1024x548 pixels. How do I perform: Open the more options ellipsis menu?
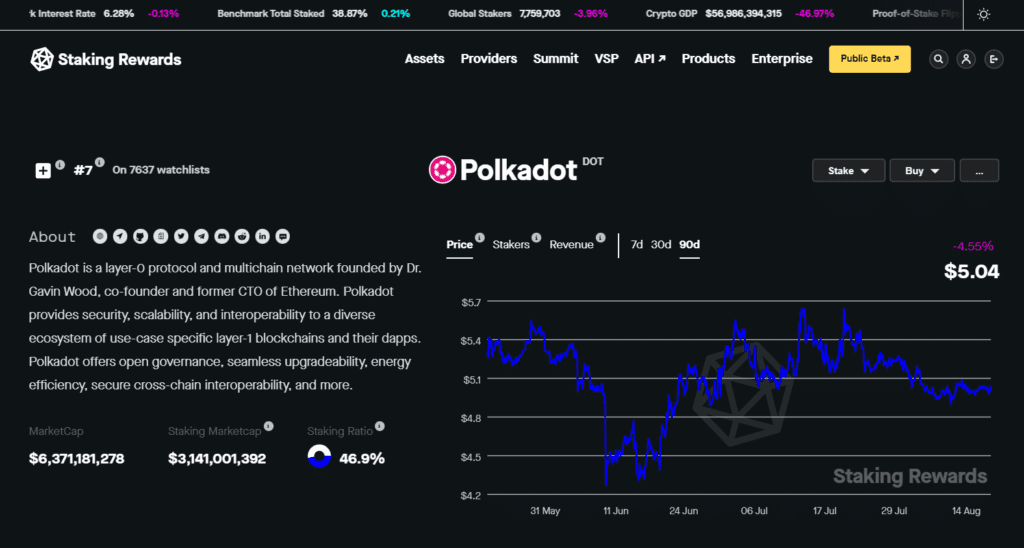(x=979, y=171)
